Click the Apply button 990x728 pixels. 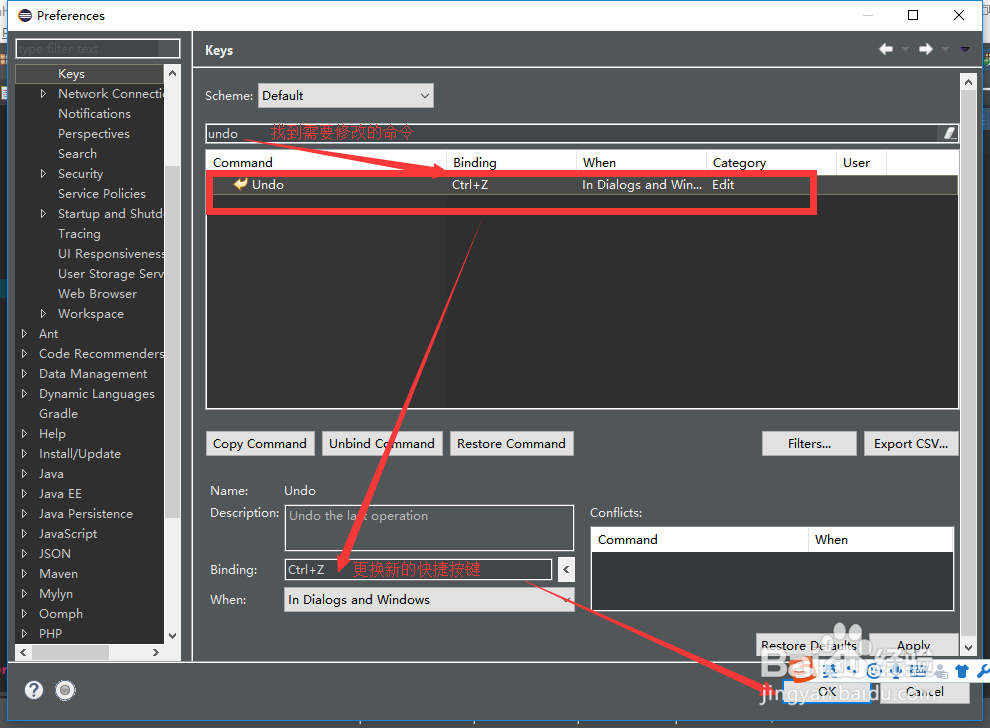click(x=914, y=645)
